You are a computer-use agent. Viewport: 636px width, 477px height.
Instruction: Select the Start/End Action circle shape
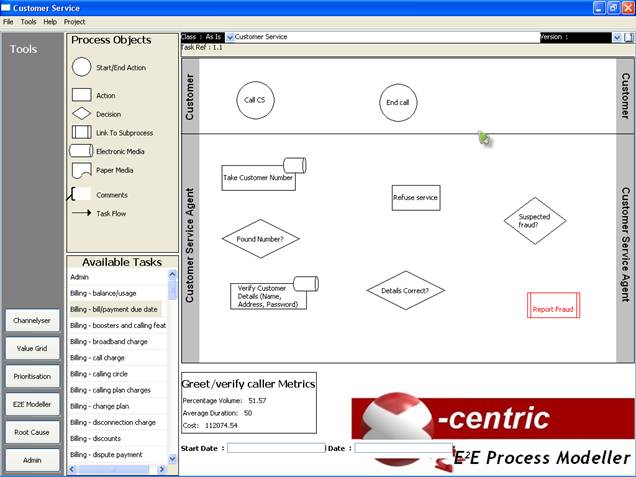81,68
